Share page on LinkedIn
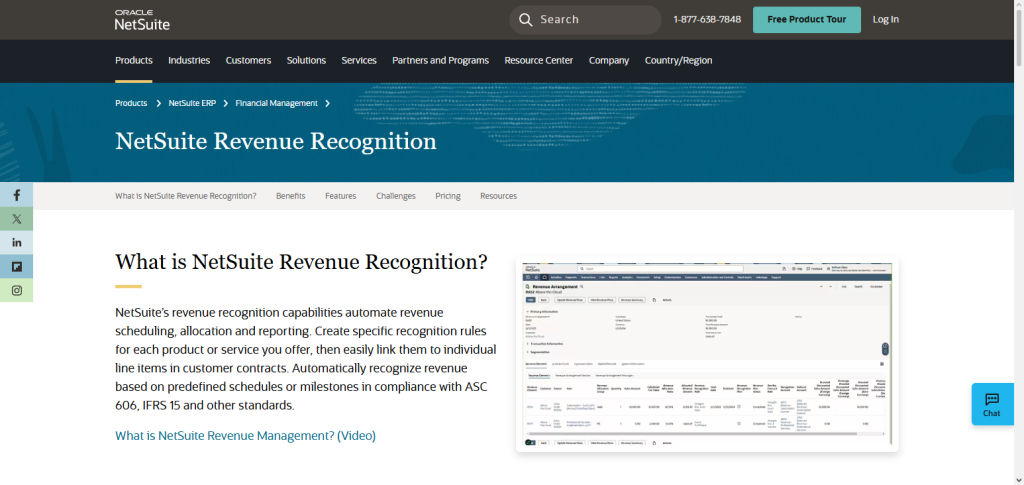1024x485 pixels. pos(16,243)
